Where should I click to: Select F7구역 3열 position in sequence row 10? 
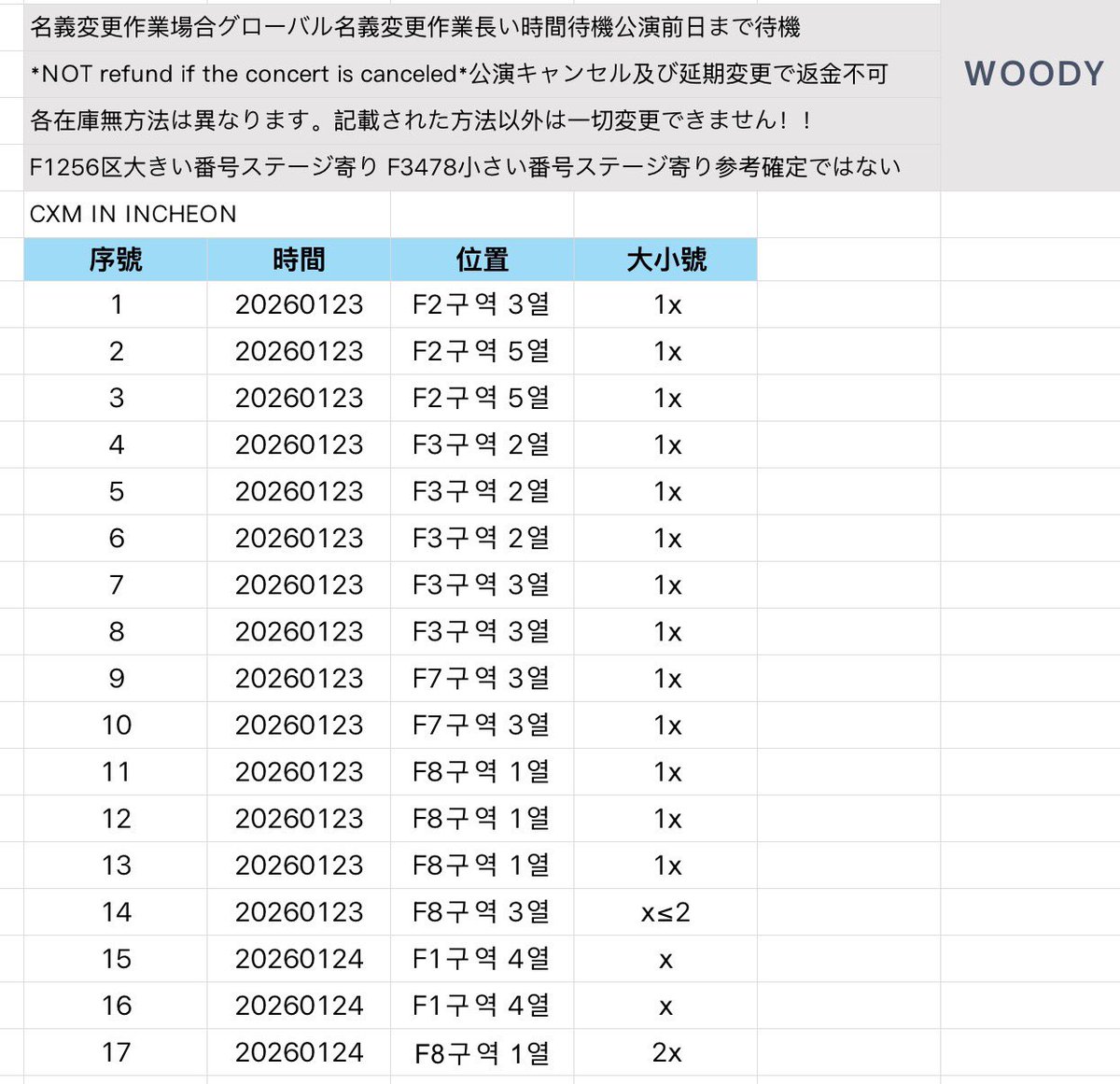click(x=482, y=725)
